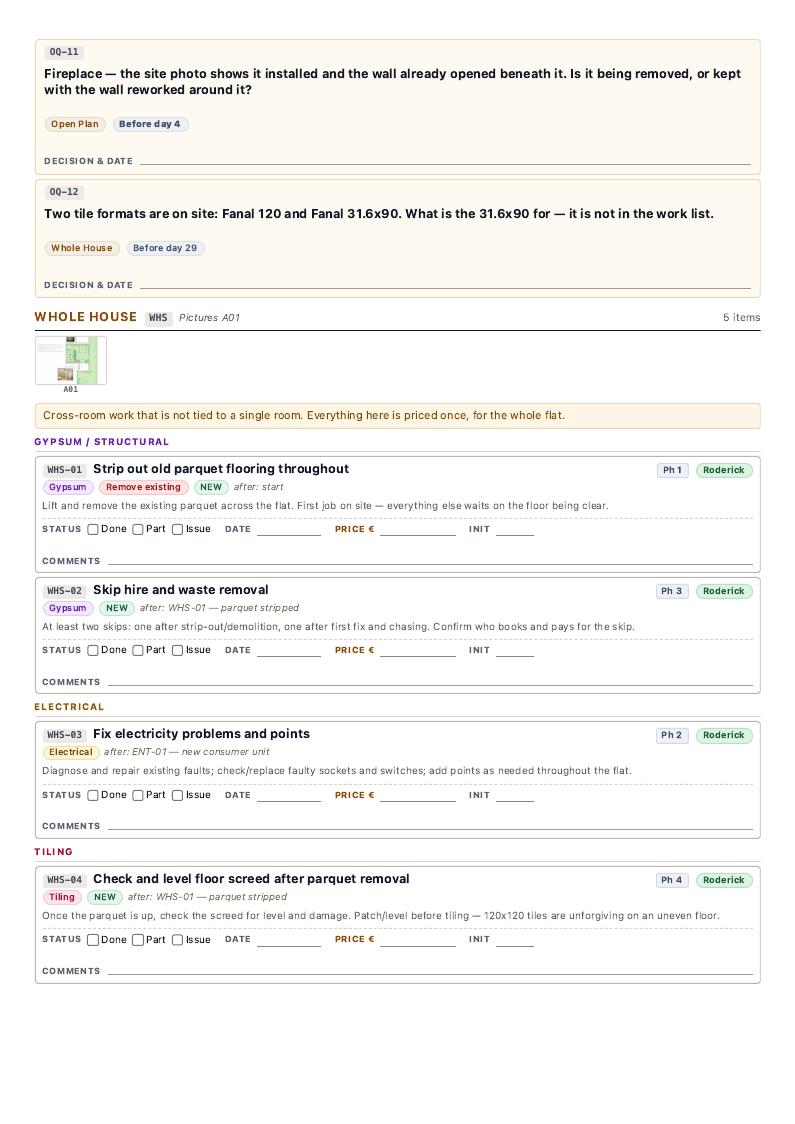795x1124 pixels.
Task: Click the Comments line under WHS-02
Action: [x=430, y=682]
